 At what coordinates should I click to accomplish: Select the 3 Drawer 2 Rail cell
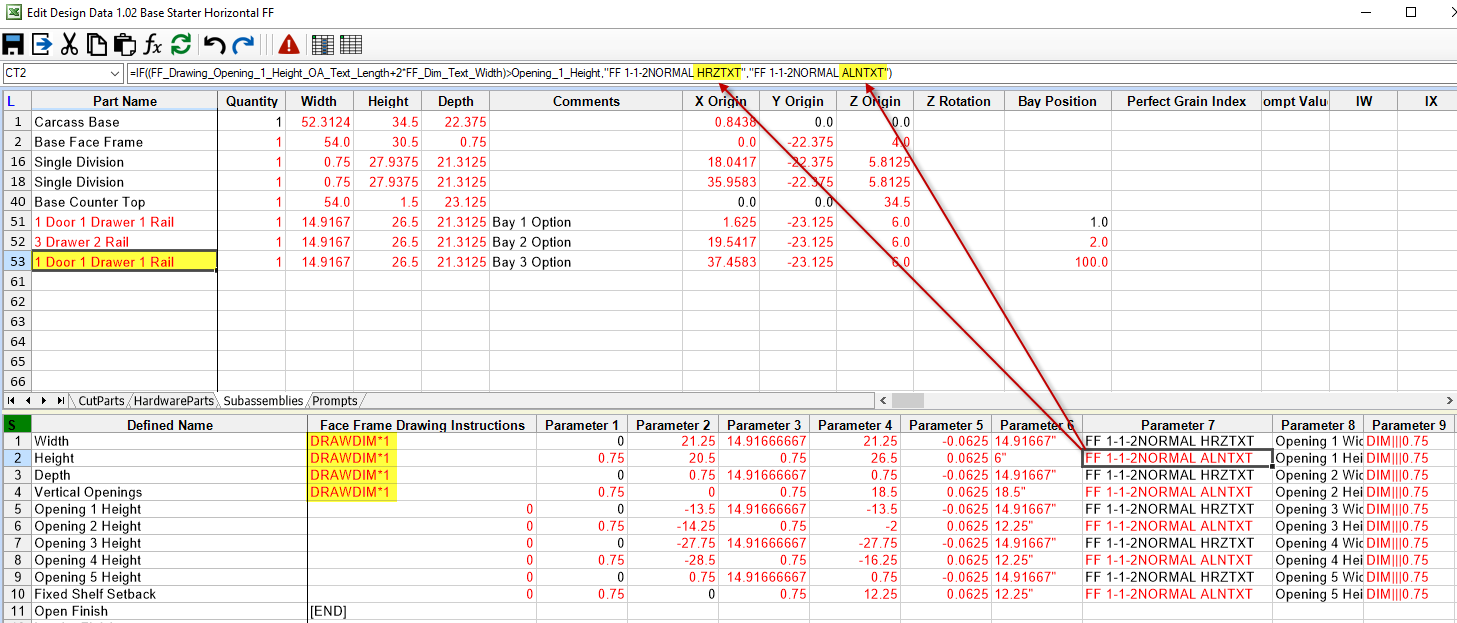pos(125,242)
